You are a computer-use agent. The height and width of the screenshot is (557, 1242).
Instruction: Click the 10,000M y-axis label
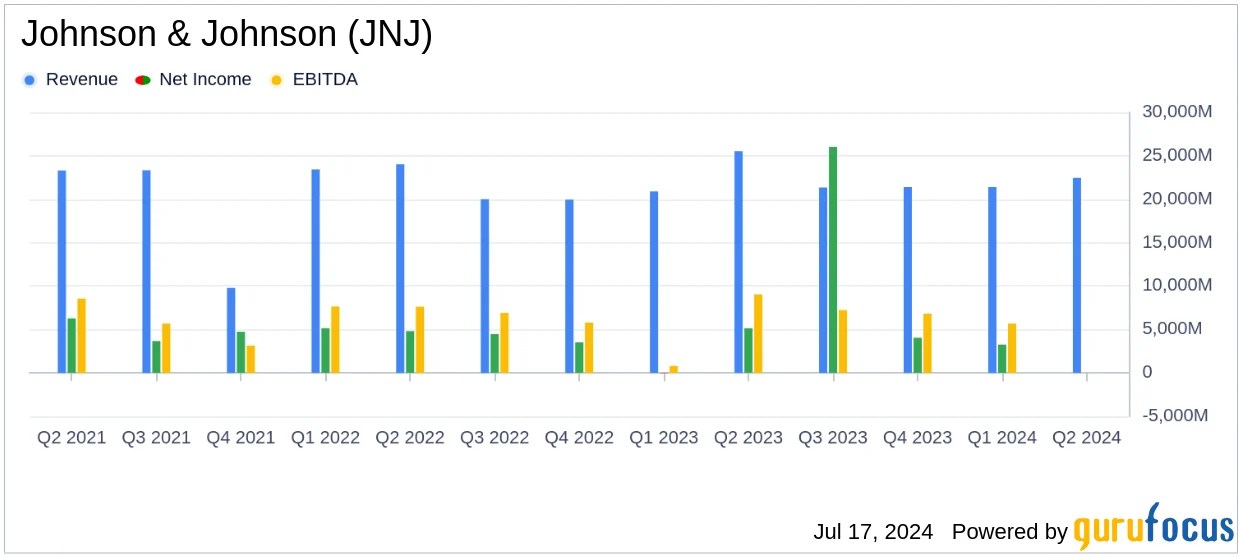pos(1177,285)
